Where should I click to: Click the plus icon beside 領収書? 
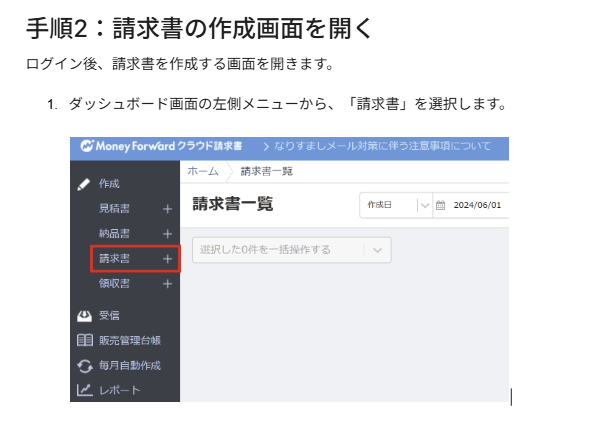(x=167, y=284)
